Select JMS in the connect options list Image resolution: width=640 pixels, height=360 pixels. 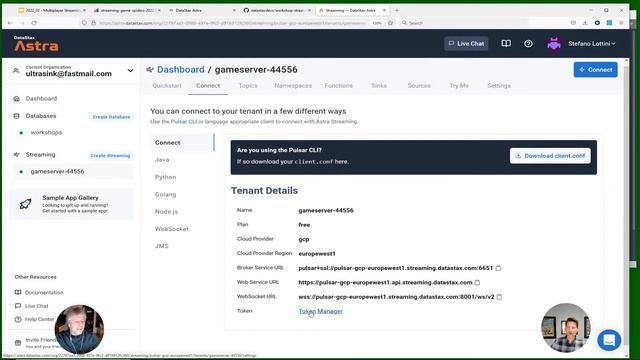(x=162, y=246)
